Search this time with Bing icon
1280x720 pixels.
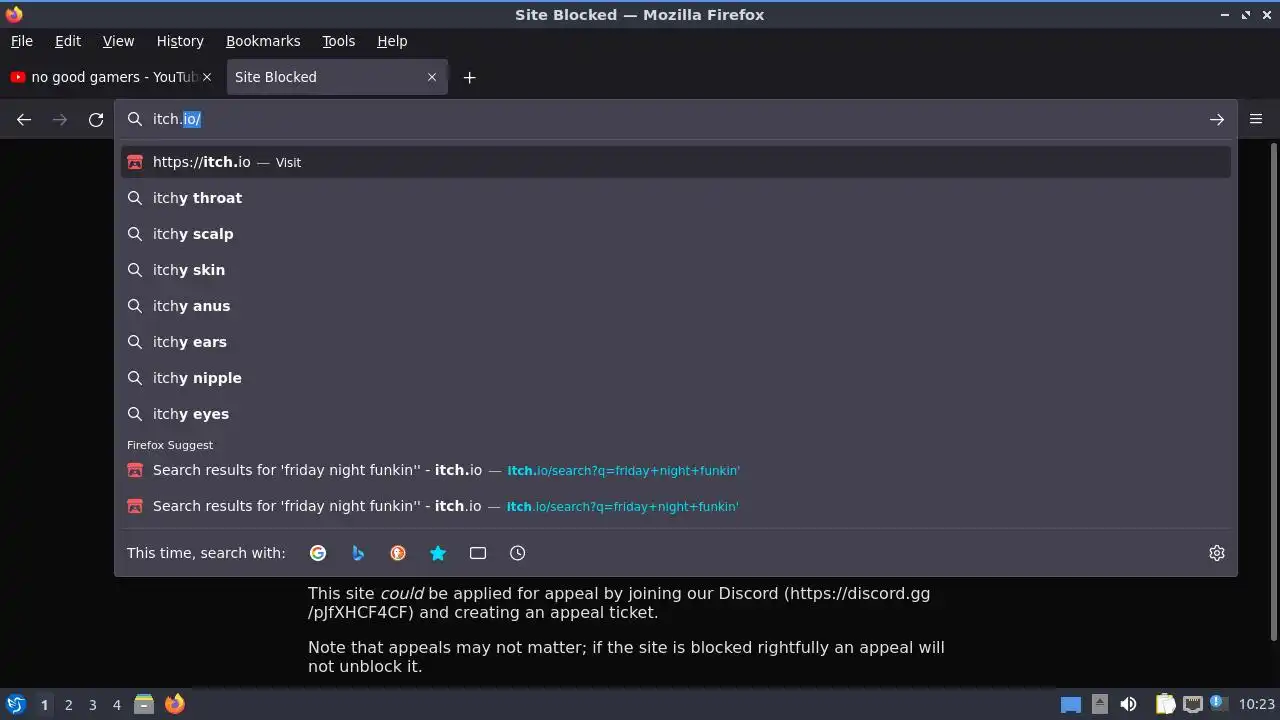(x=358, y=553)
